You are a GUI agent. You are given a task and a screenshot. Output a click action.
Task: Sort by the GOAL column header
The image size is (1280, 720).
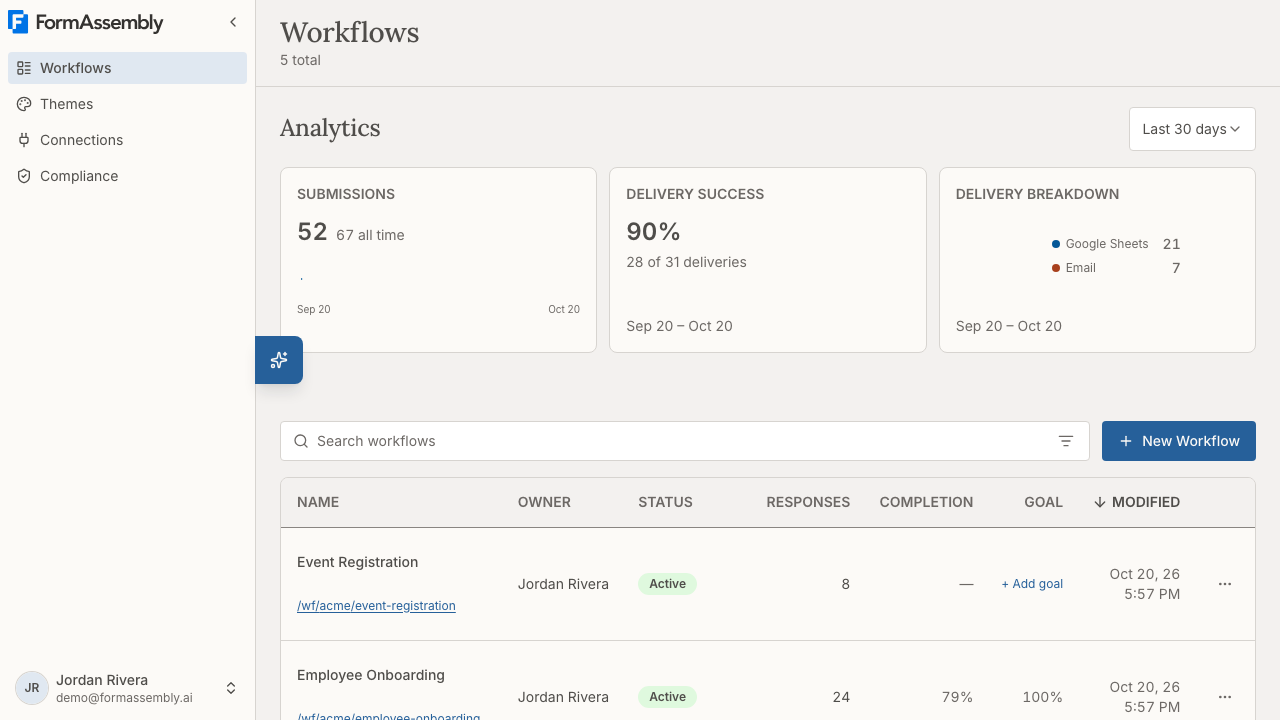[1043, 502]
